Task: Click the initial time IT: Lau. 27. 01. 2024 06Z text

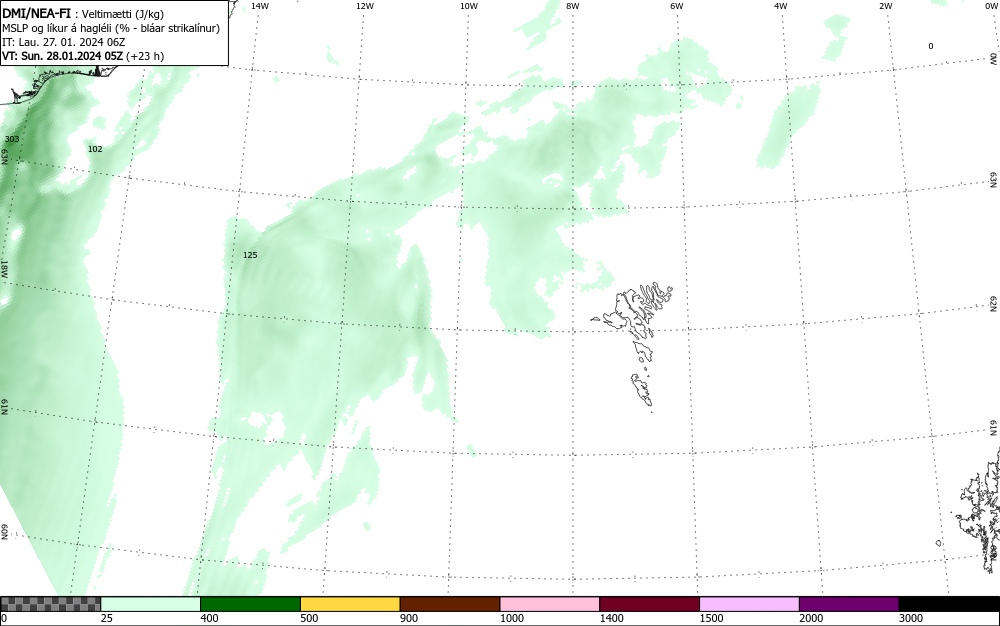Action: 64,42
